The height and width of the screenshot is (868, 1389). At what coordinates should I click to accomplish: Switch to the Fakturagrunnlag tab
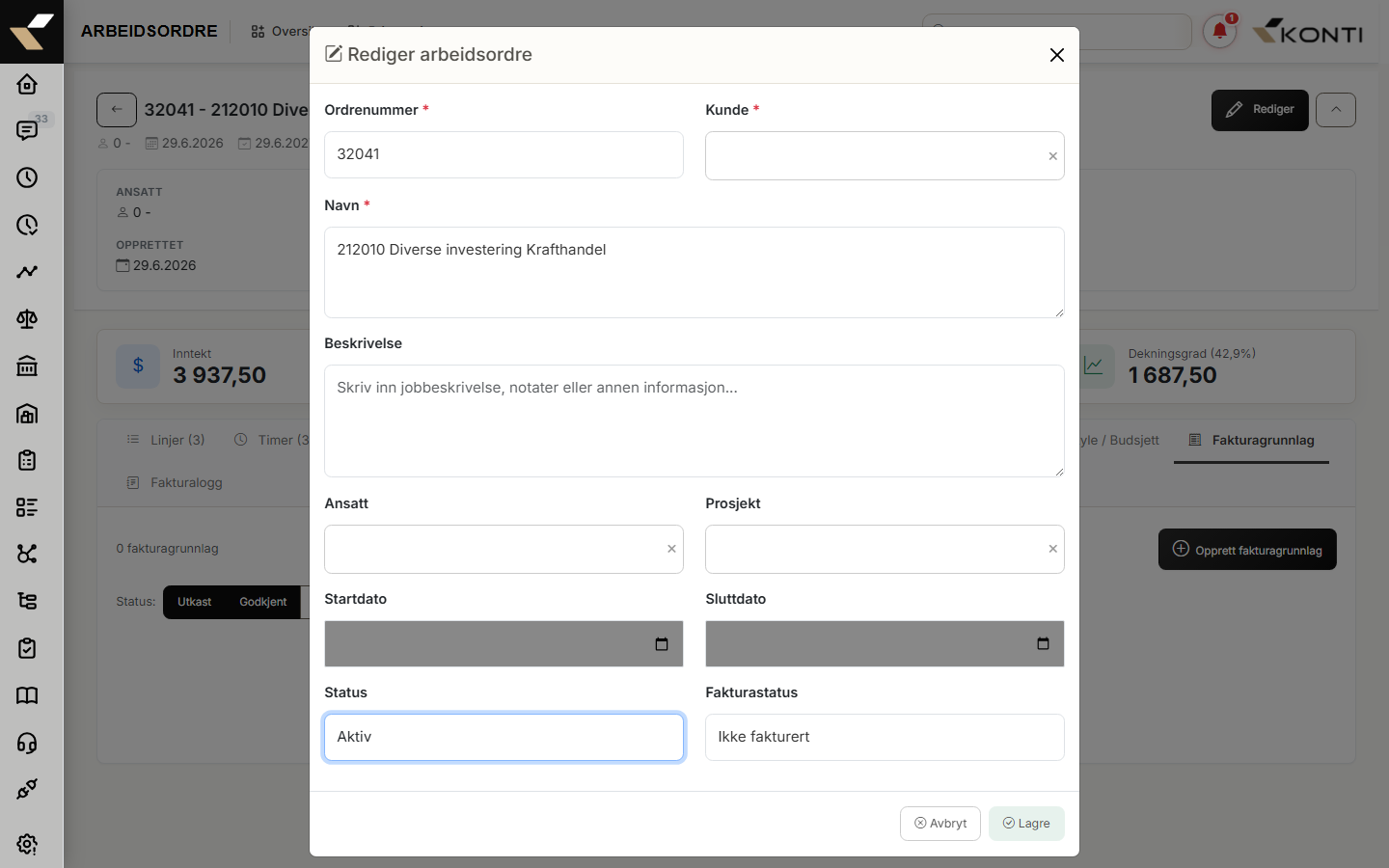point(1251,440)
